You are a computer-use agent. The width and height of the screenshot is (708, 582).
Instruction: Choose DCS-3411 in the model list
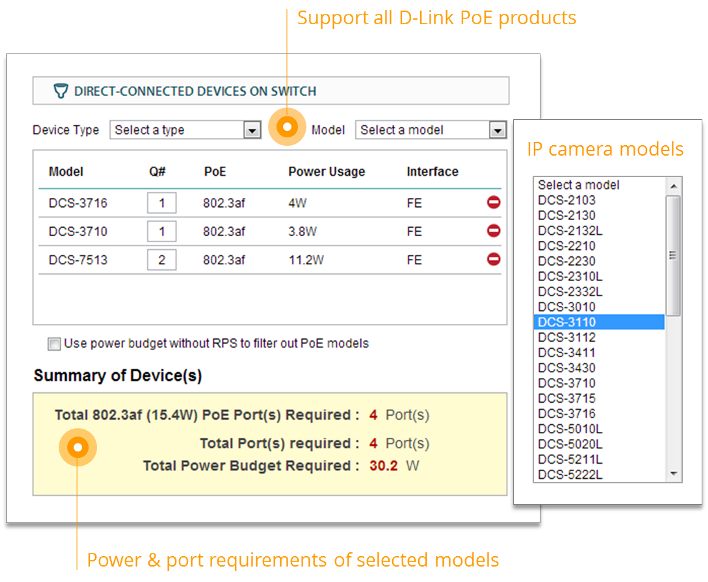599,353
